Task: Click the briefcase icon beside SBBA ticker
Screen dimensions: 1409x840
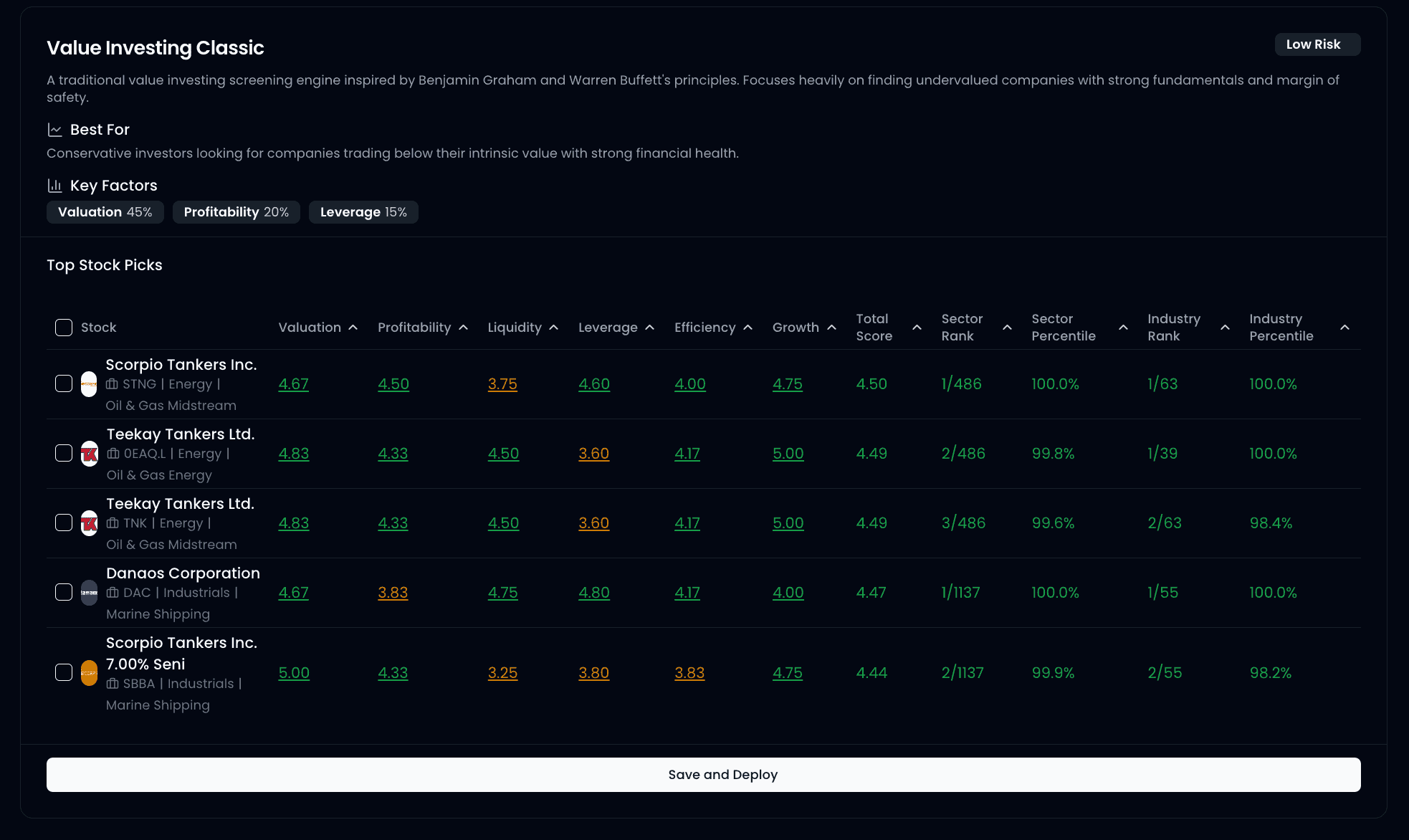Action: pyautogui.click(x=113, y=684)
